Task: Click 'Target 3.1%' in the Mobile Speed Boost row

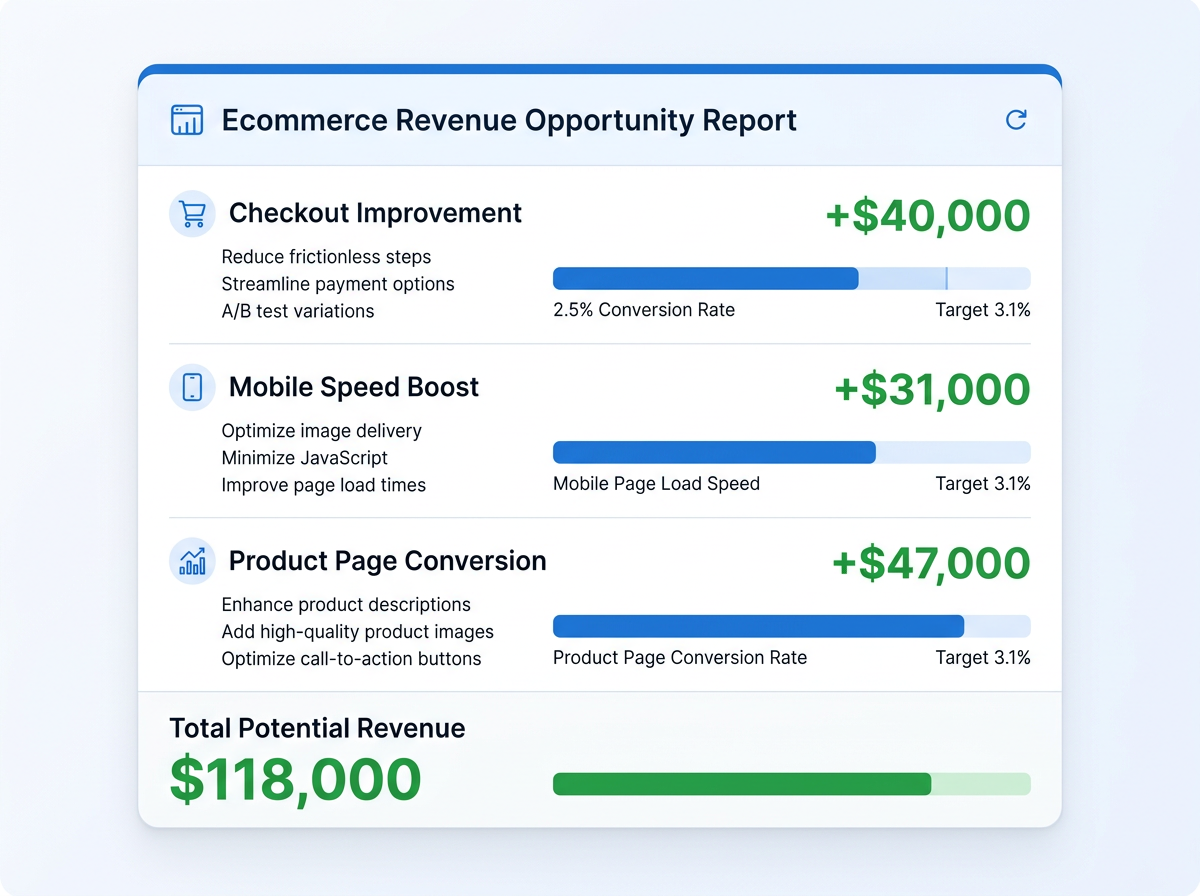Action: click(x=983, y=484)
